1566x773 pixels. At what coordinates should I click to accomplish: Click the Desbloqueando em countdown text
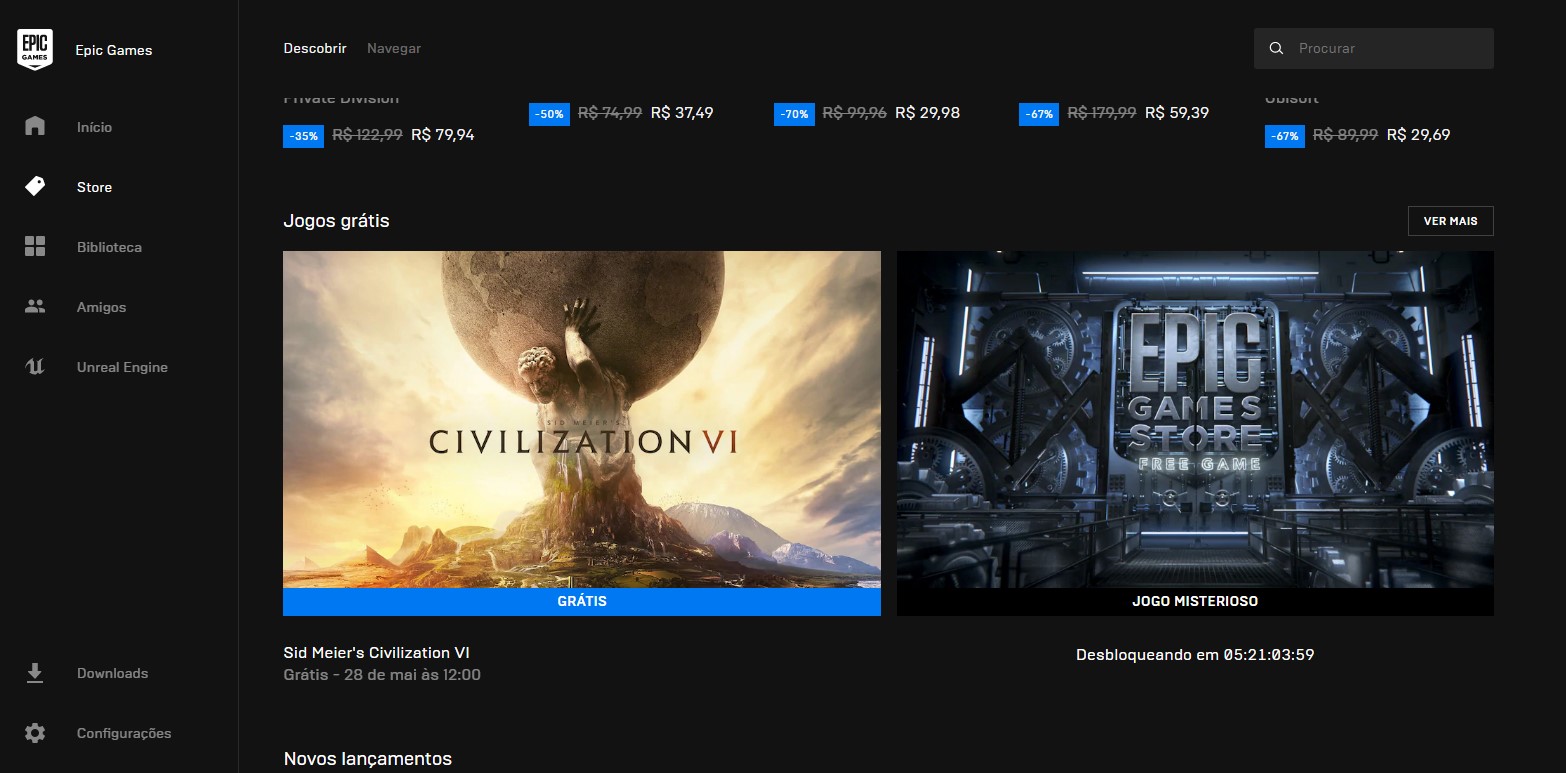coord(1195,655)
